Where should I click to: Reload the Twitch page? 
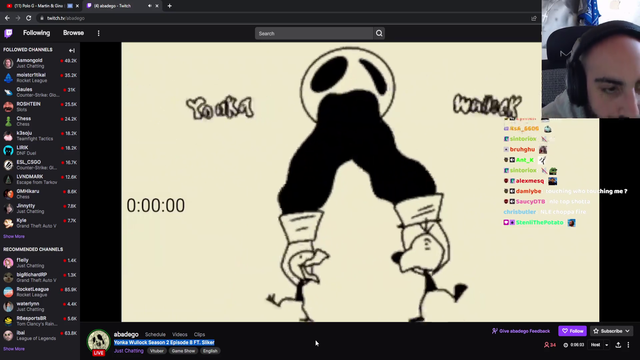point(29,18)
